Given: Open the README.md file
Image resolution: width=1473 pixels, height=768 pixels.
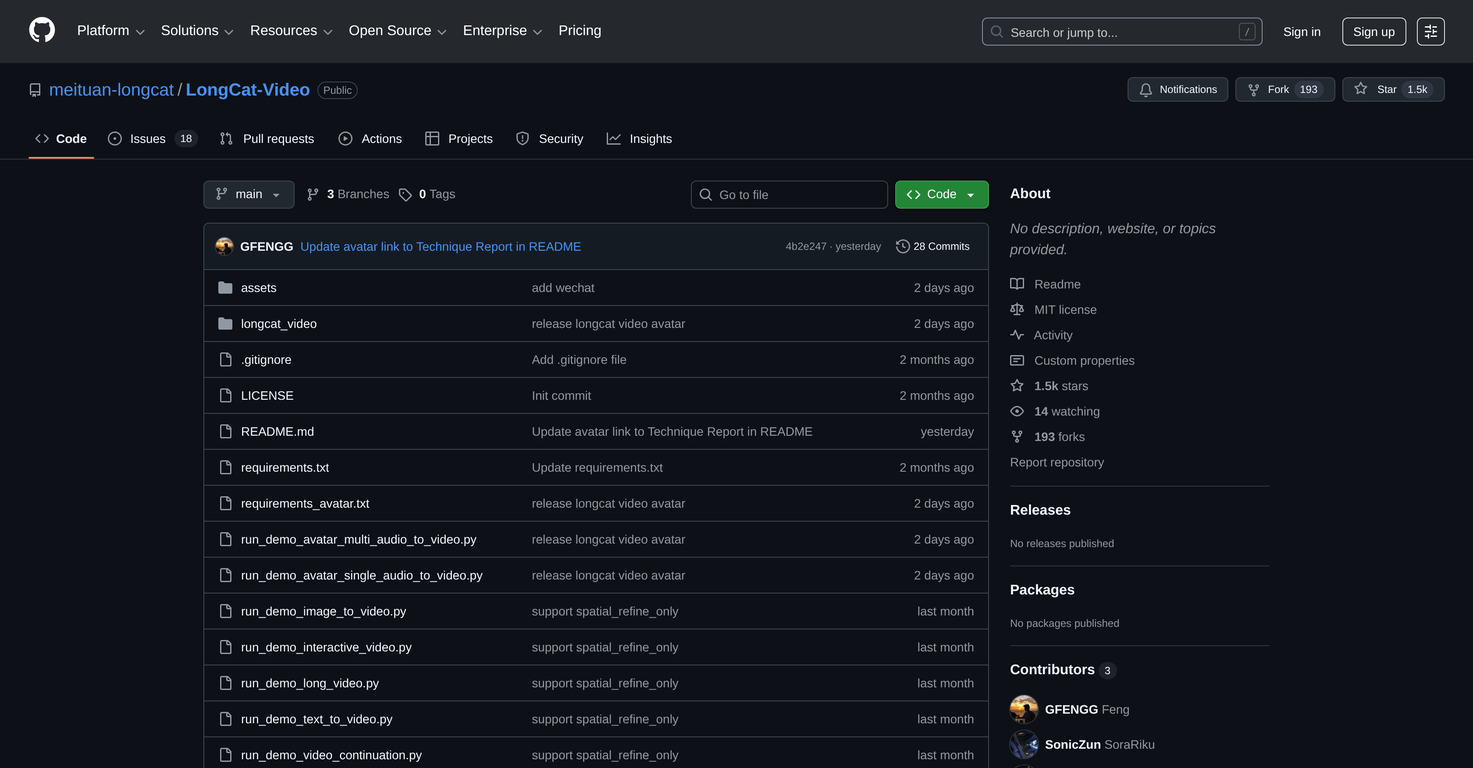Looking at the screenshot, I should point(277,432).
